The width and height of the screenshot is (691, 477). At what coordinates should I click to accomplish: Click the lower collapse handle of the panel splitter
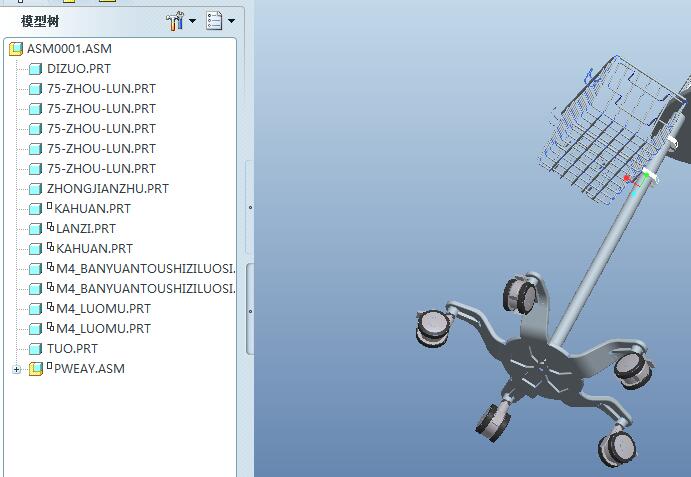pos(250,310)
